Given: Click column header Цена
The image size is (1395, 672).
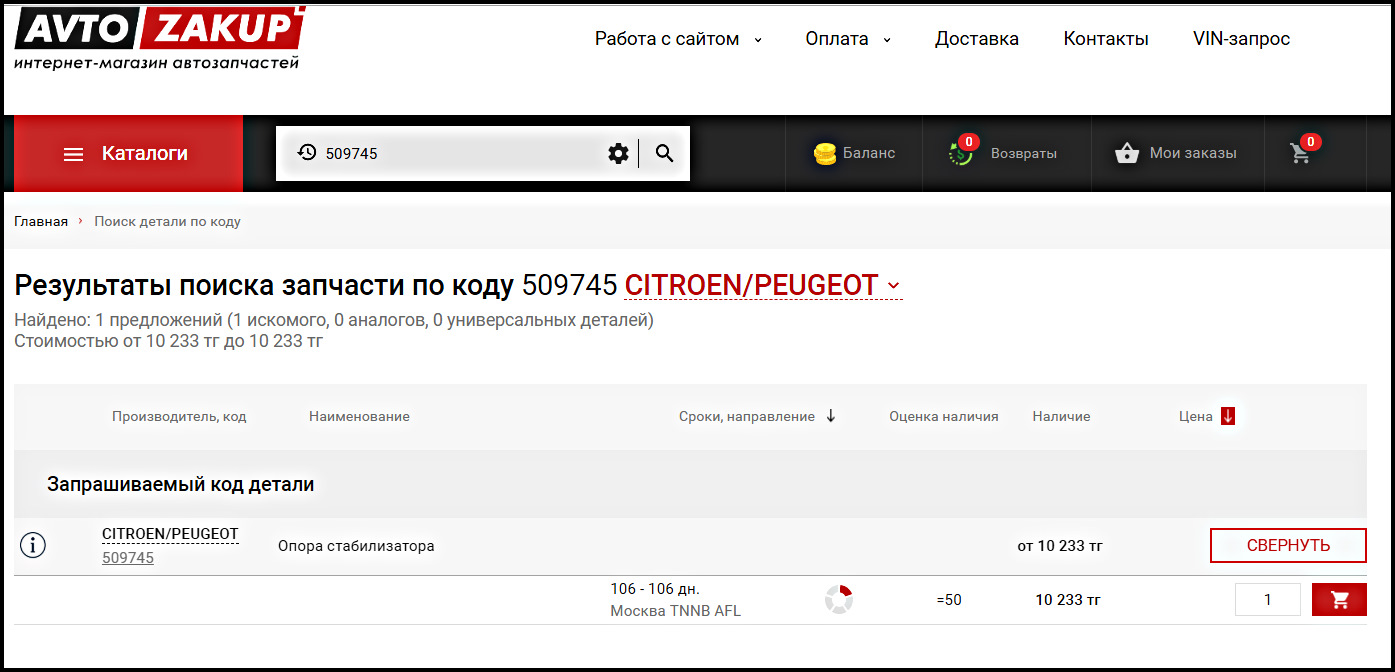Looking at the screenshot, I should tap(1196, 416).
